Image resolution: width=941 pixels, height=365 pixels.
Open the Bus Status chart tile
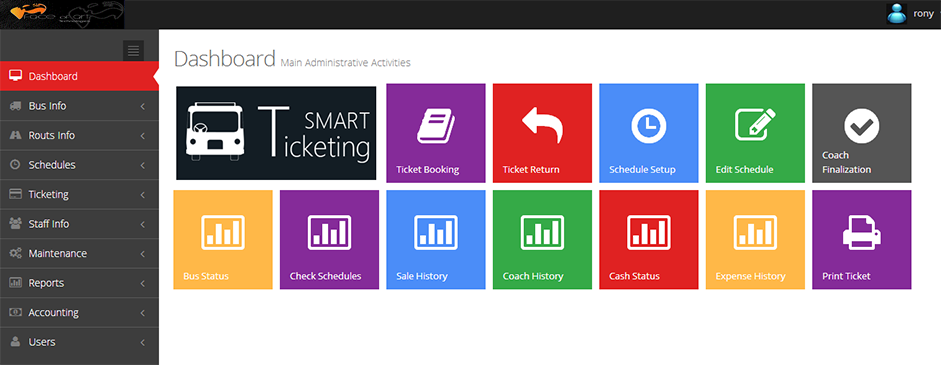click(x=223, y=240)
